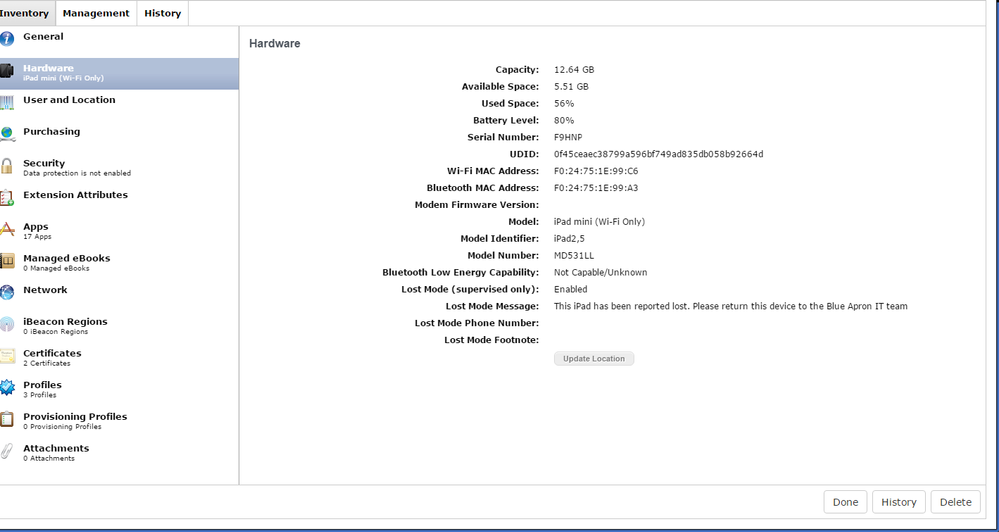Select the General sidebar label
The height and width of the screenshot is (532, 999).
click(43, 36)
